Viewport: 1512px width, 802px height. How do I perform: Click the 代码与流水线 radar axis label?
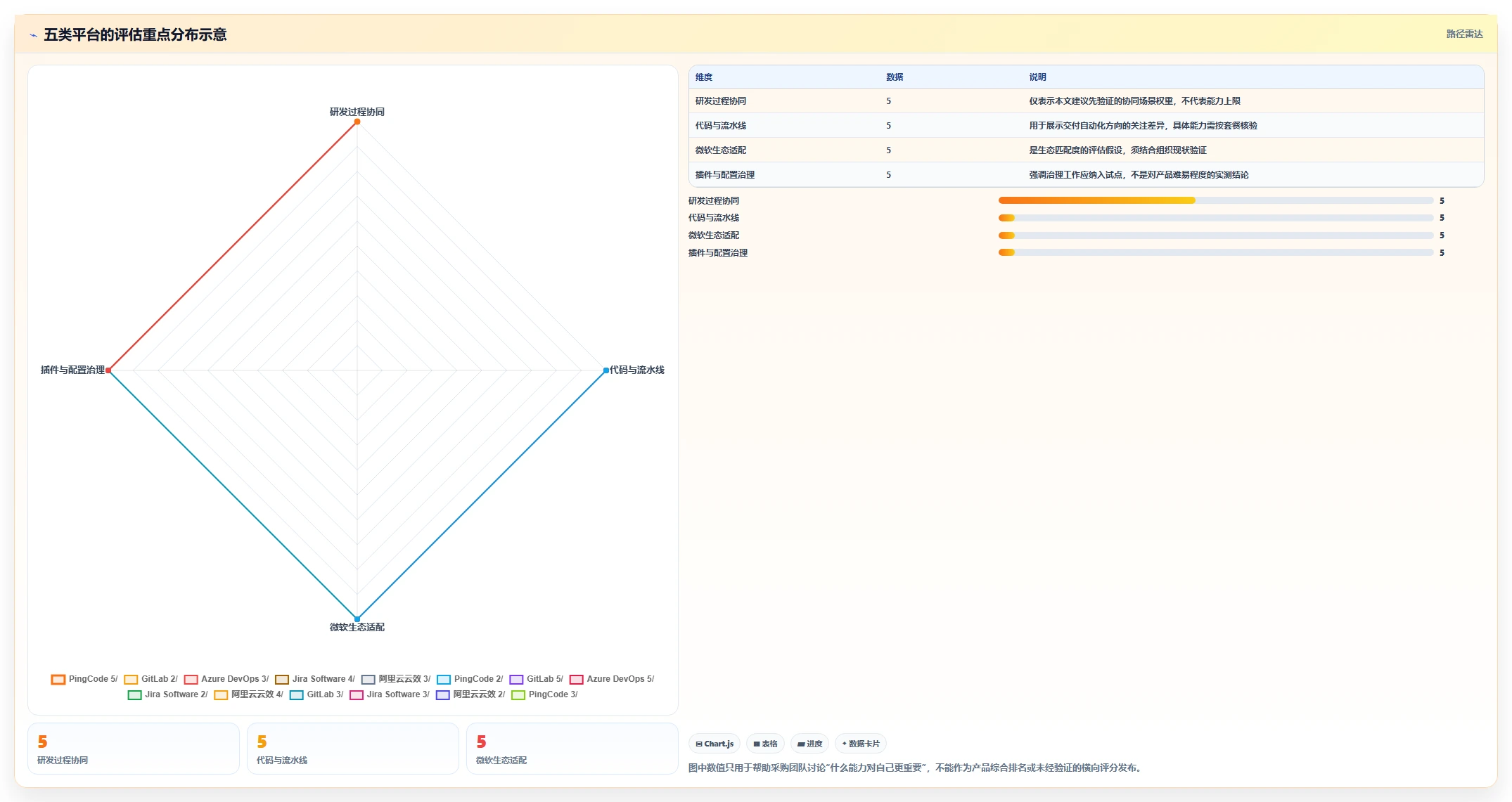(x=637, y=370)
